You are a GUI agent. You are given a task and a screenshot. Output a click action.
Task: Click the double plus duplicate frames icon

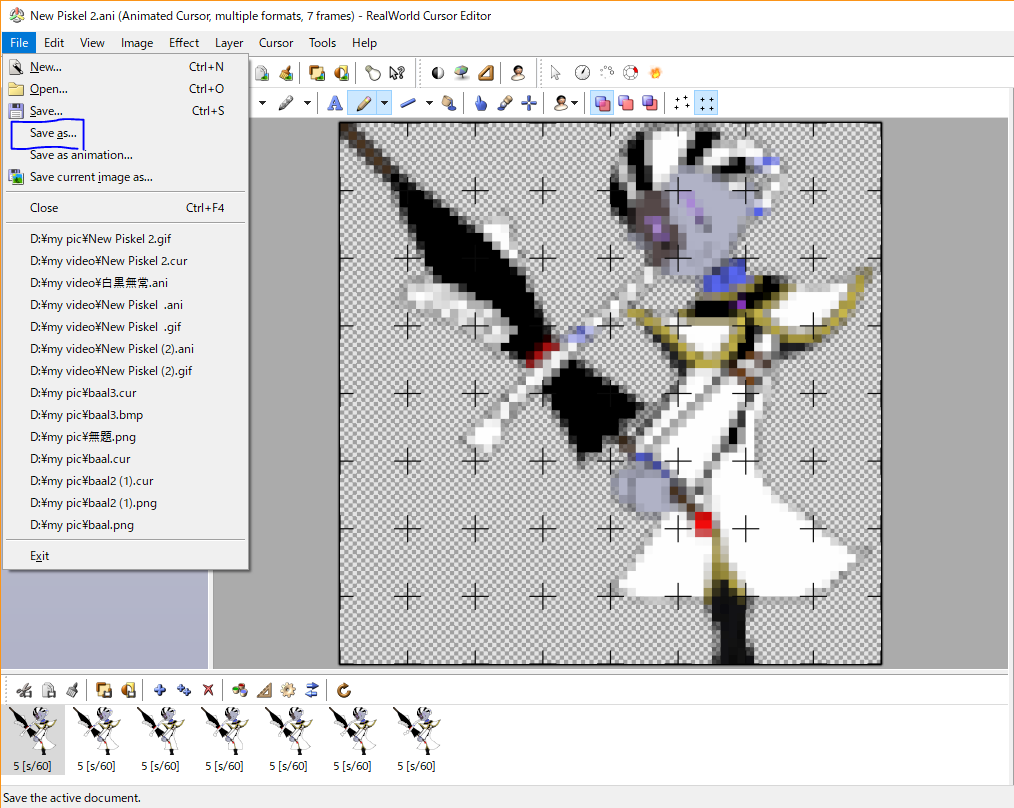[x=184, y=690]
